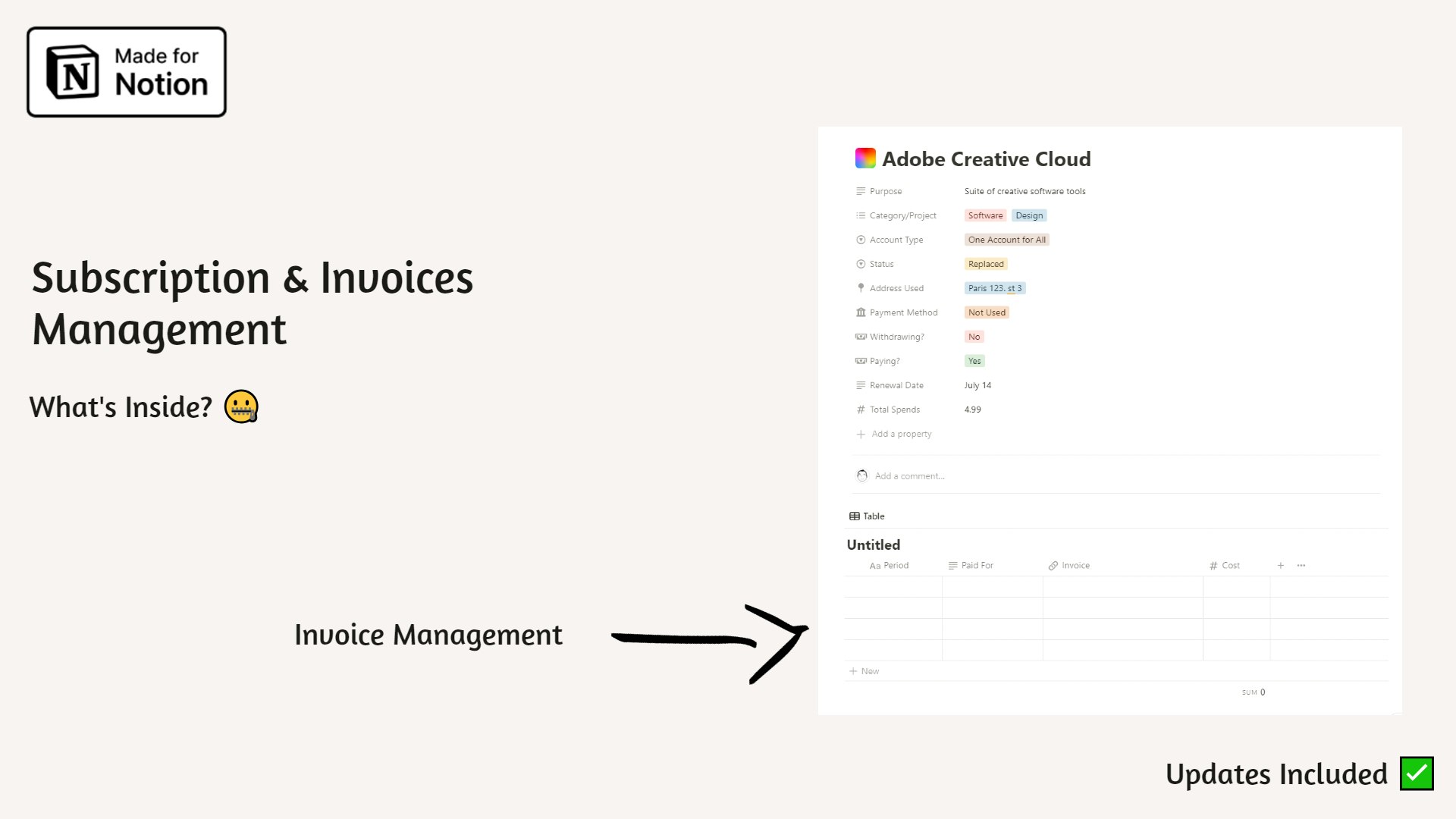Open the Adobe Creative Cloud page title
Image resolution: width=1456 pixels, height=819 pixels.
[x=987, y=159]
